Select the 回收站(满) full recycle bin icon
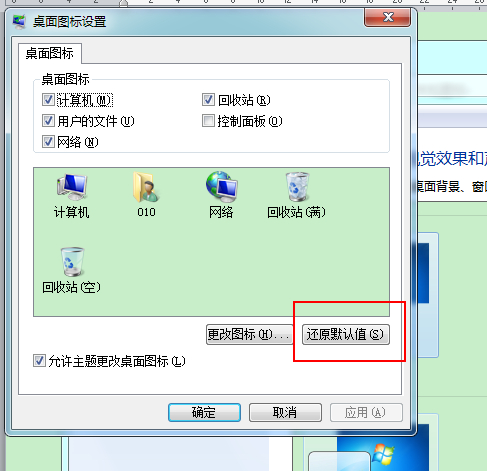This screenshot has height=471, width=487. point(297,187)
